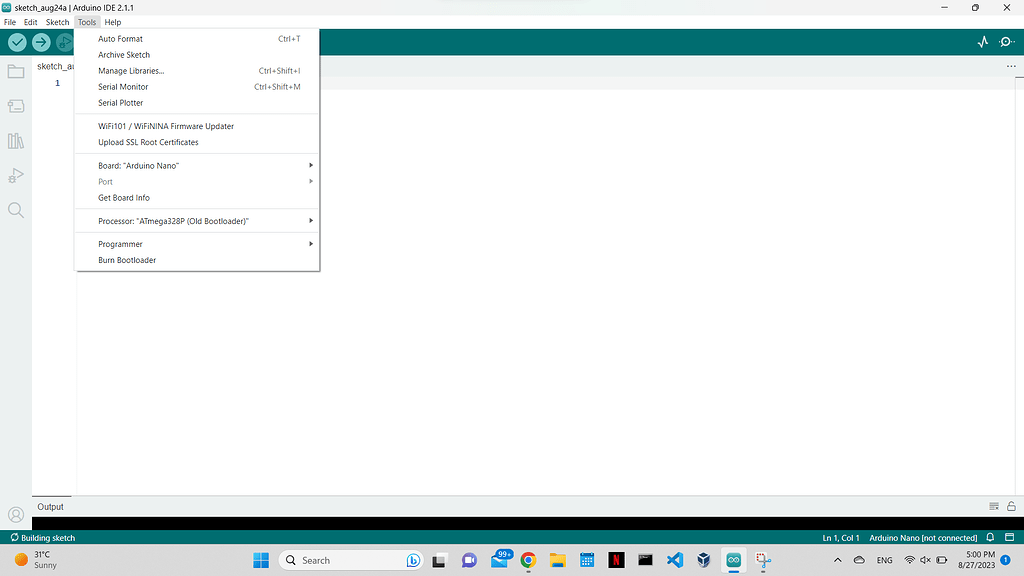
Task: Toggle the output autoscroll lock icon
Action: (1010, 506)
